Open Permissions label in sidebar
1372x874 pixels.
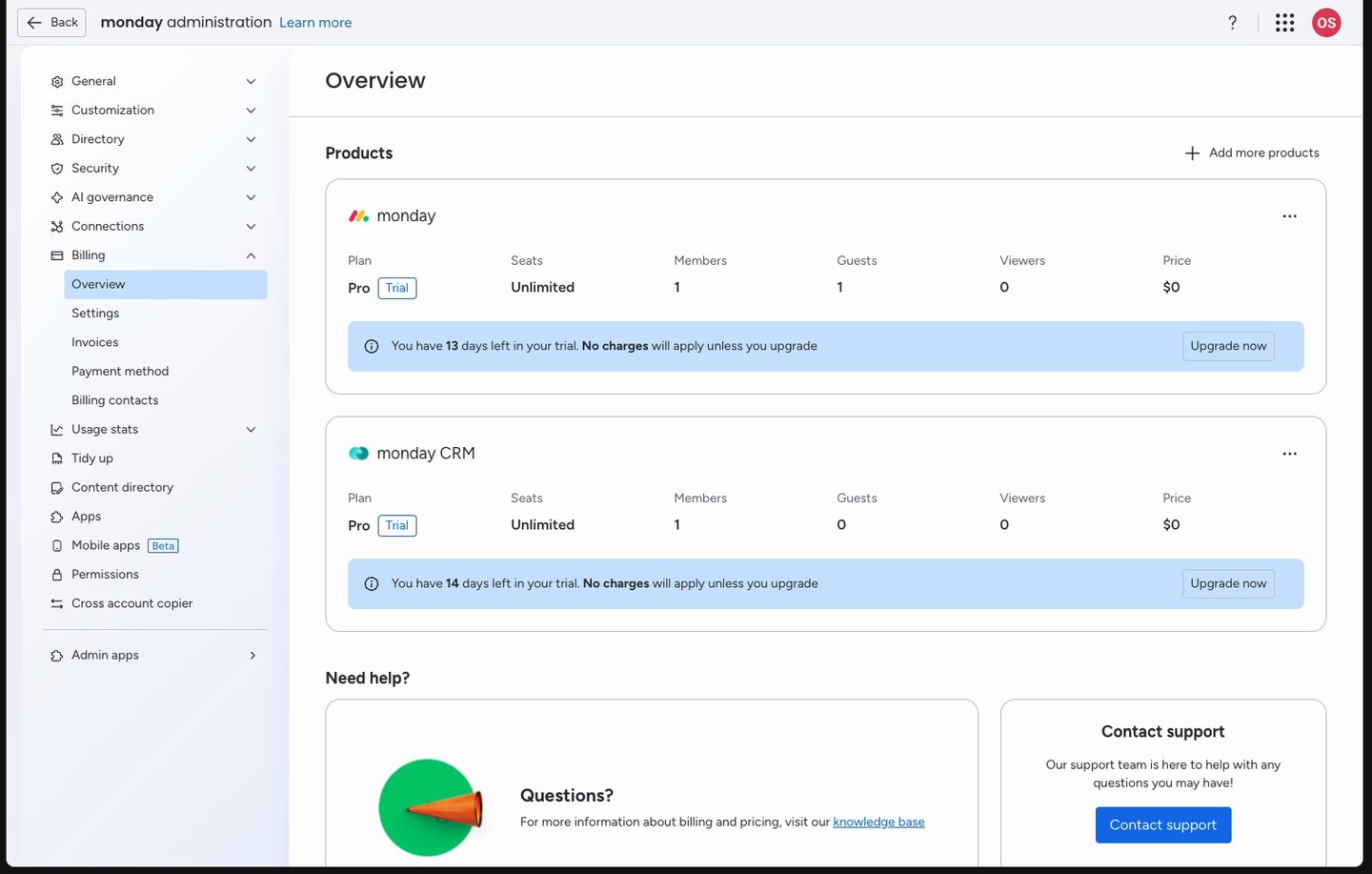pos(105,575)
